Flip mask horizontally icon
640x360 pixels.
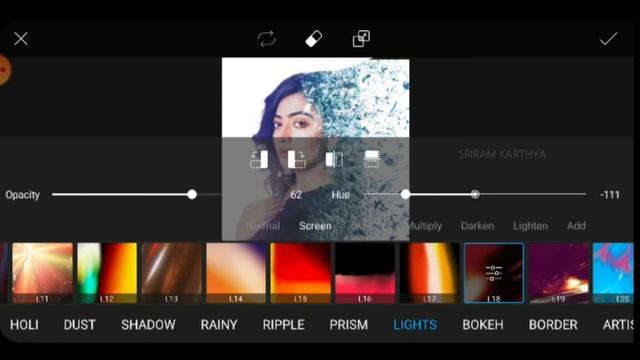click(334, 159)
